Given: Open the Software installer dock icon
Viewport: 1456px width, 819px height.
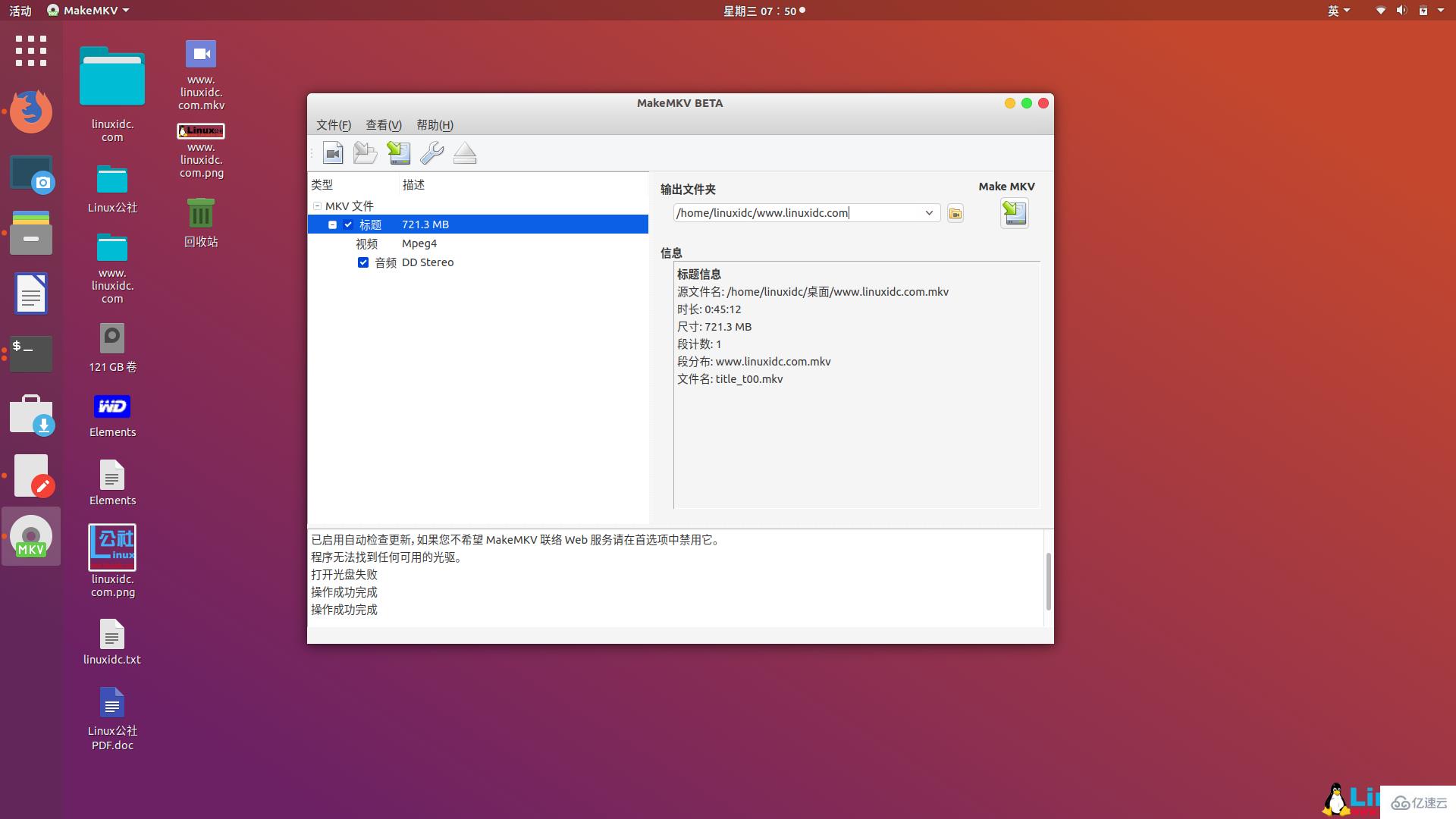Looking at the screenshot, I should coord(31,415).
